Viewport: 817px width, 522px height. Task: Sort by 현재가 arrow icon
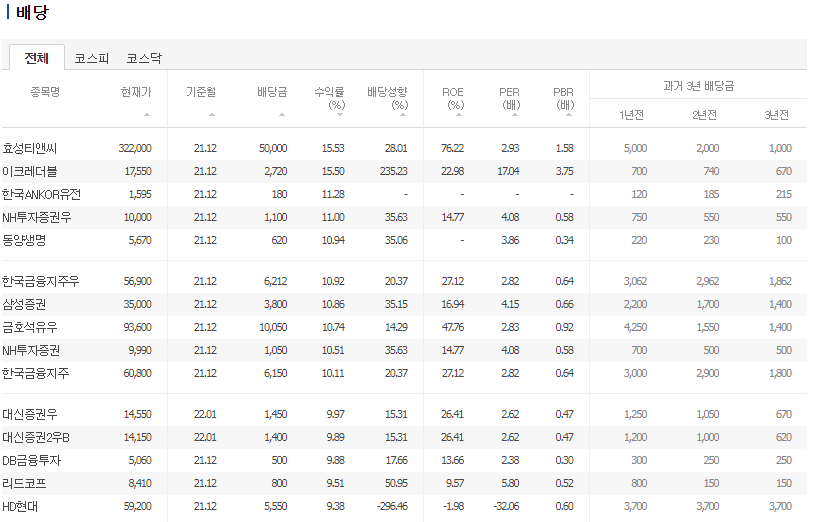pos(147,115)
